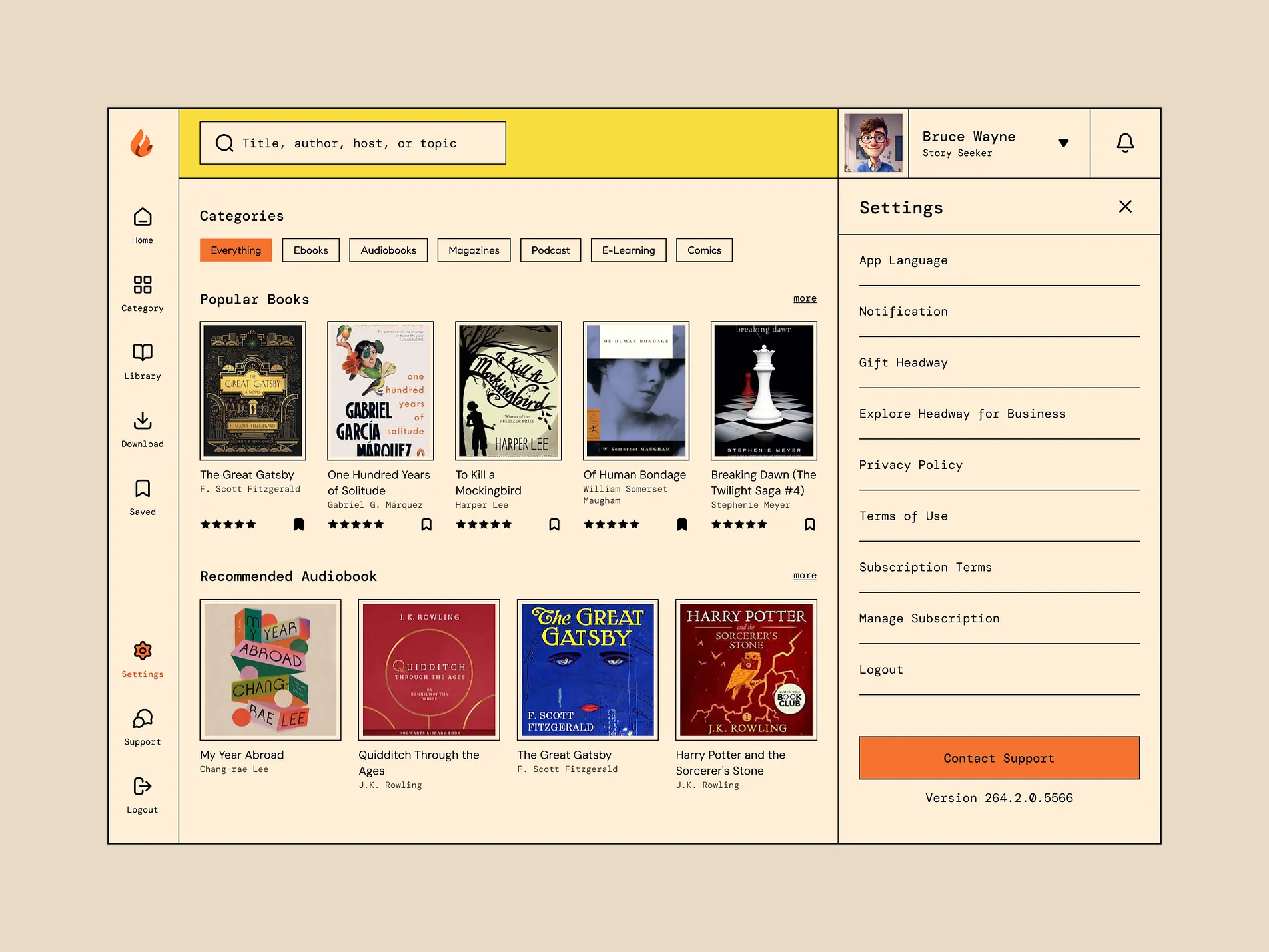Unsave The Great Gatsby popular book
This screenshot has height=952, width=1269.
point(298,525)
